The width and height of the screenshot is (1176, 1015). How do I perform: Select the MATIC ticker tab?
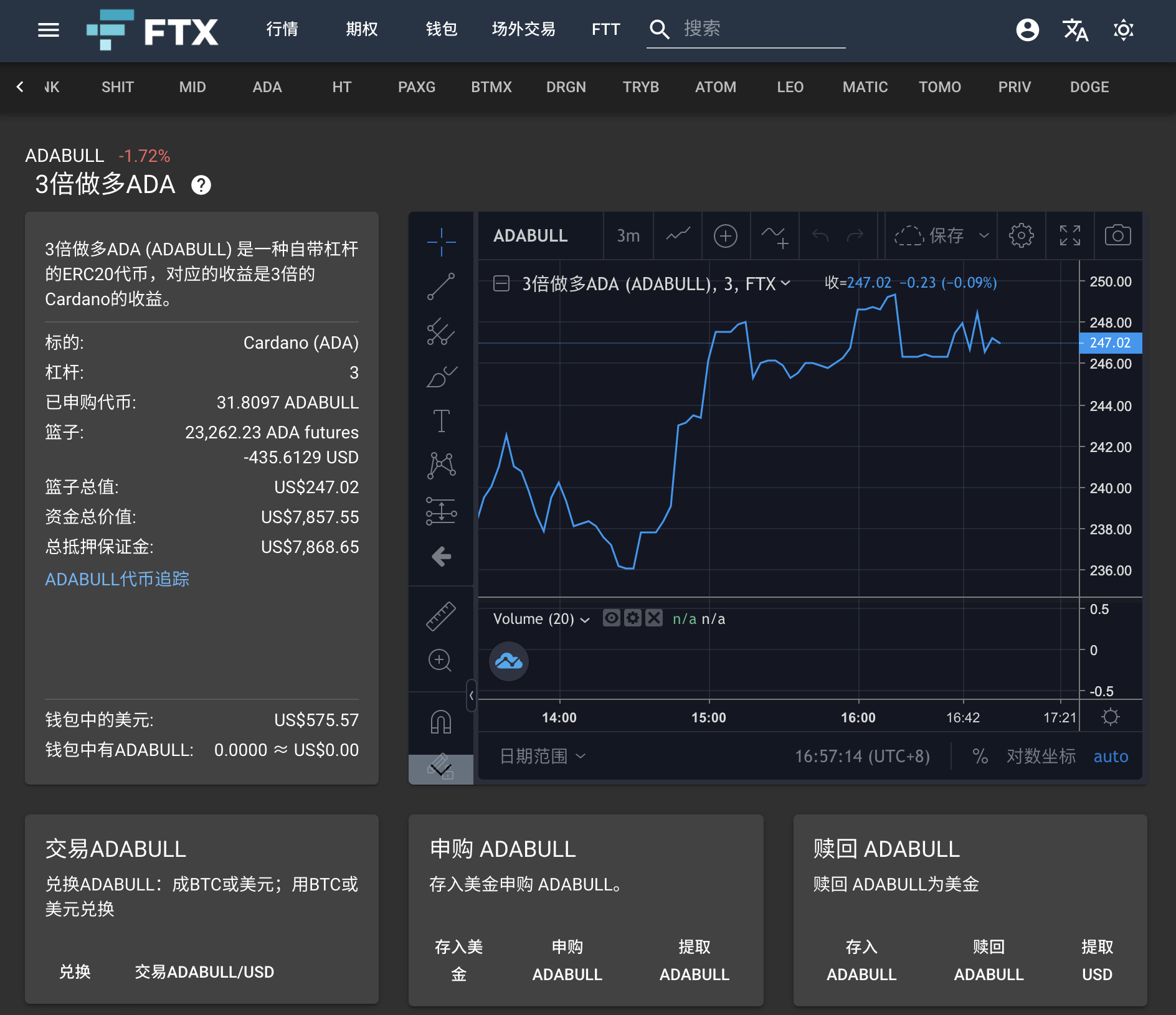pos(865,87)
